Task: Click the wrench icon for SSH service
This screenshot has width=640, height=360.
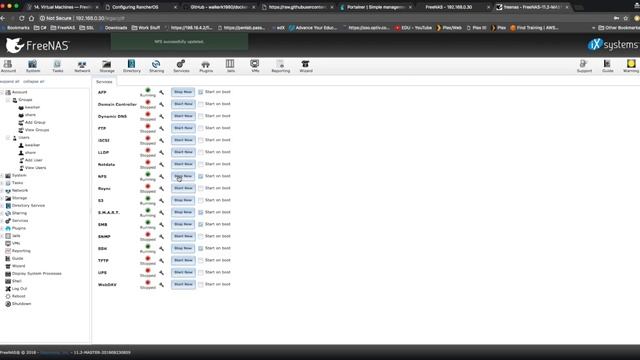Action: click(162, 249)
